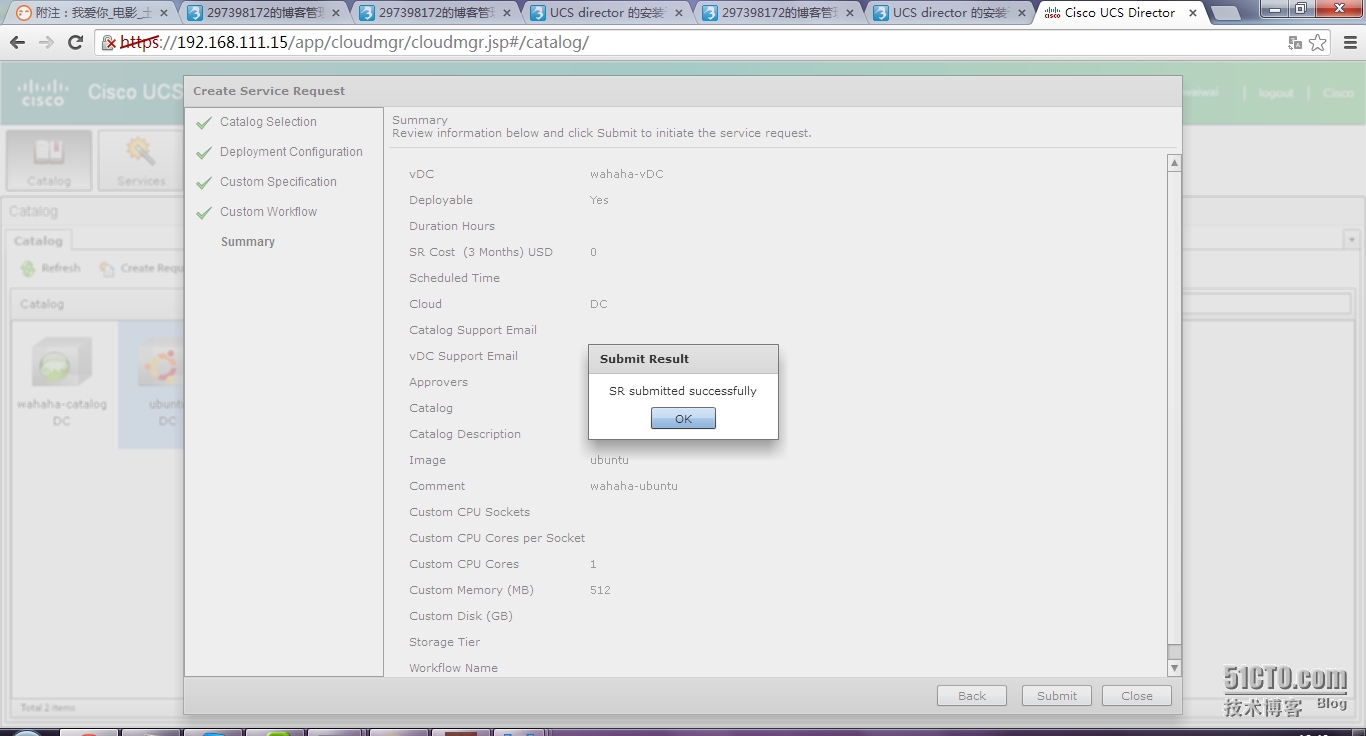Click the browser forward arrow

click(x=46, y=43)
